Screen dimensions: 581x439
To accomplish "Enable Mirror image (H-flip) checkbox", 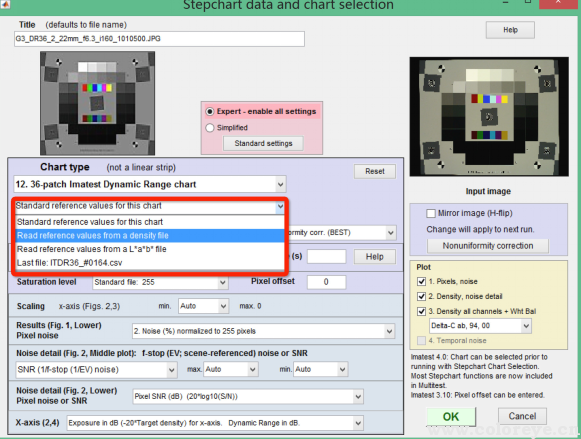I will [x=431, y=213].
